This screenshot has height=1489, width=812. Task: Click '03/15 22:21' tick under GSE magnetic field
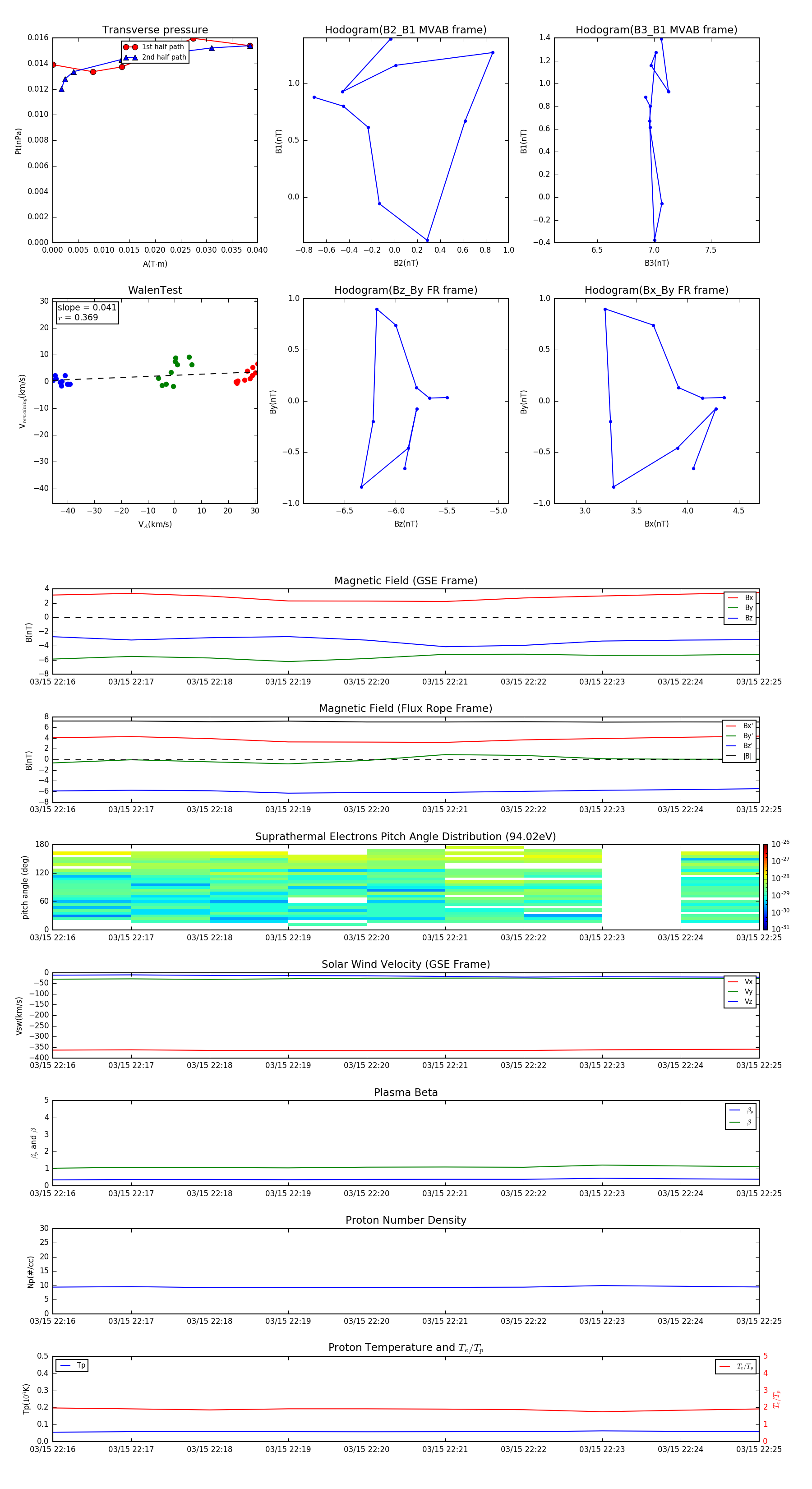pos(445,682)
